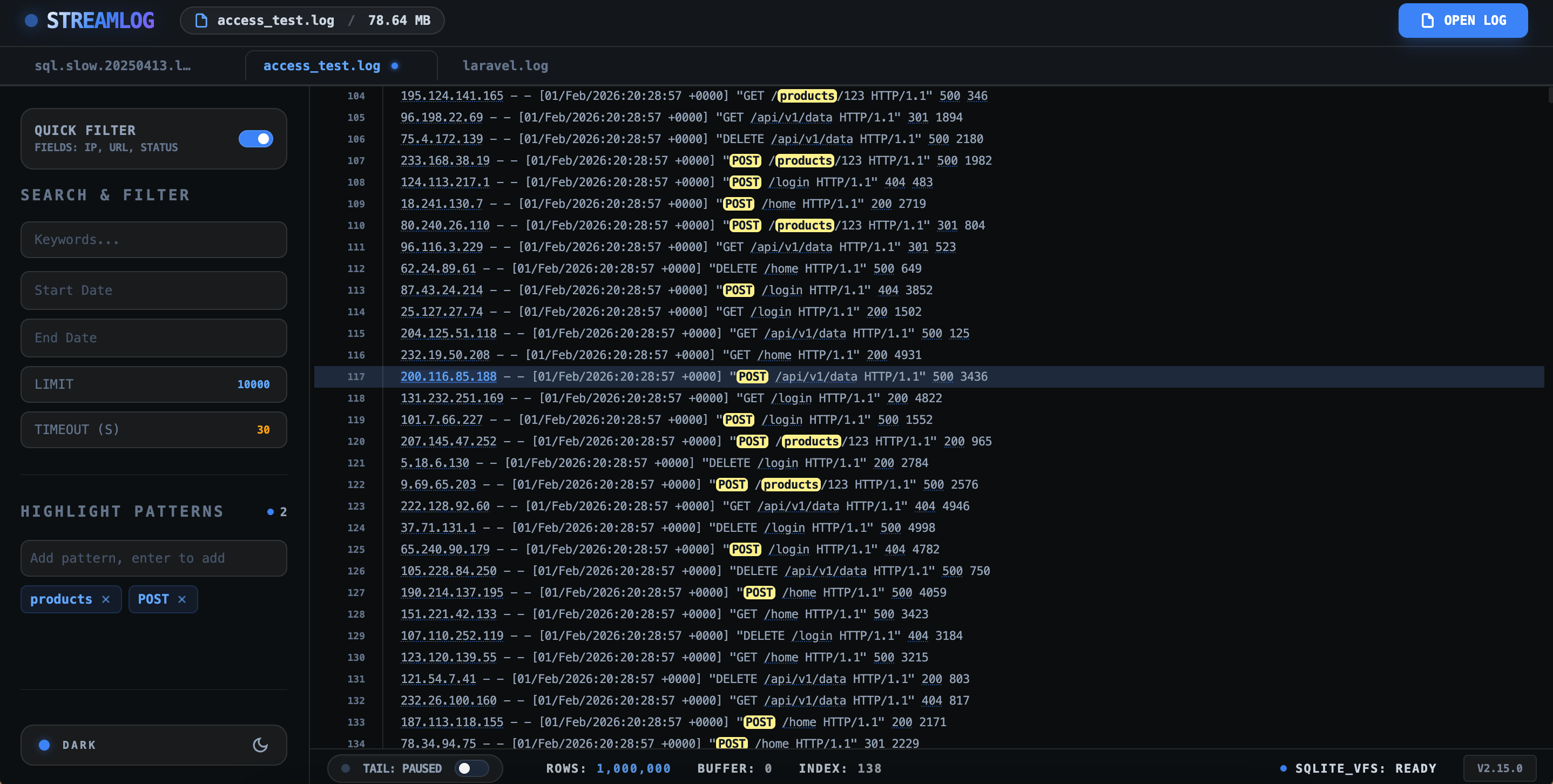Edit the LIMIT value 10000

(253, 384)
